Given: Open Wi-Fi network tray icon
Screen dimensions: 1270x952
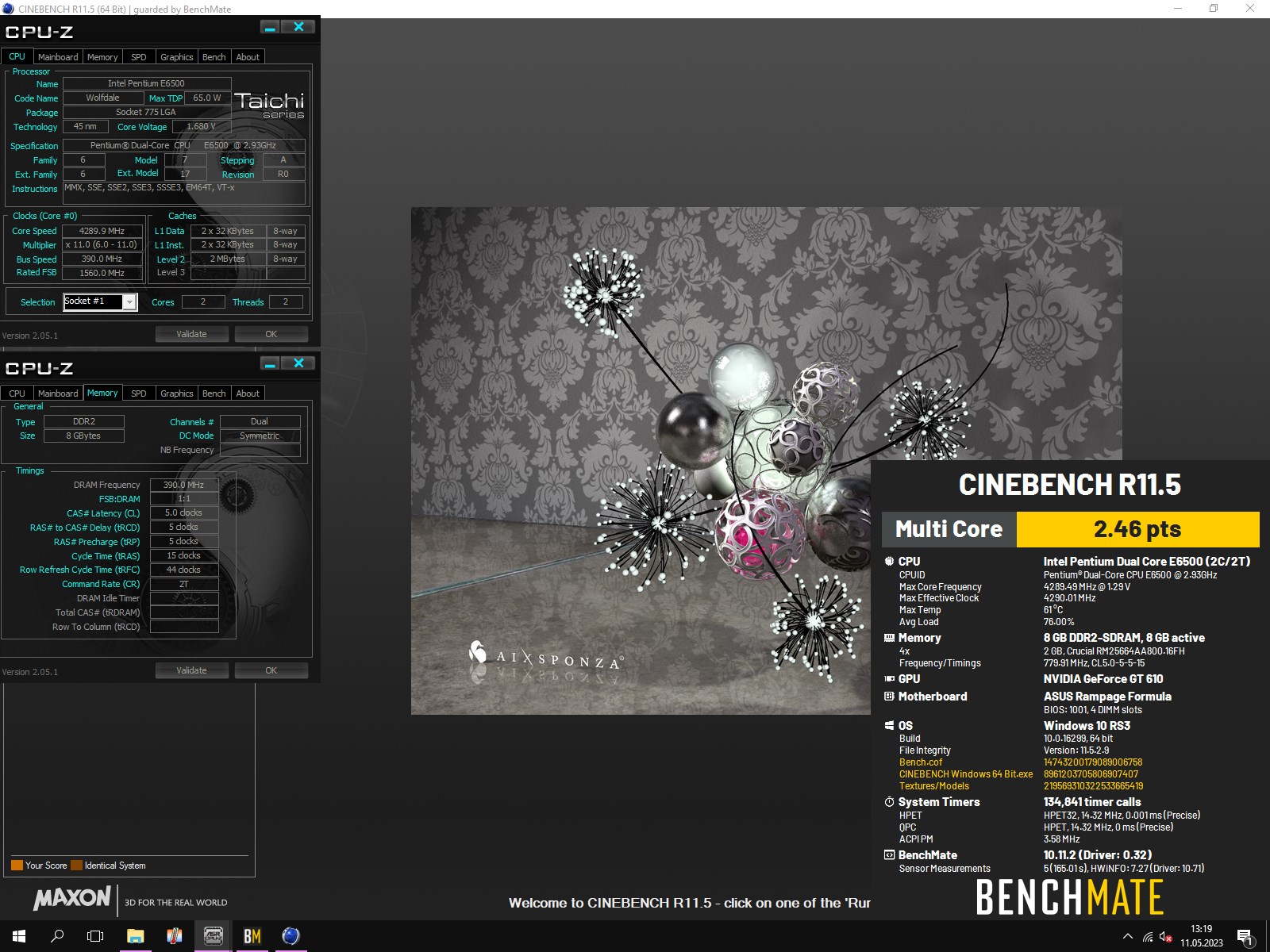Looking at the screenshot, I should (1148, 937).
